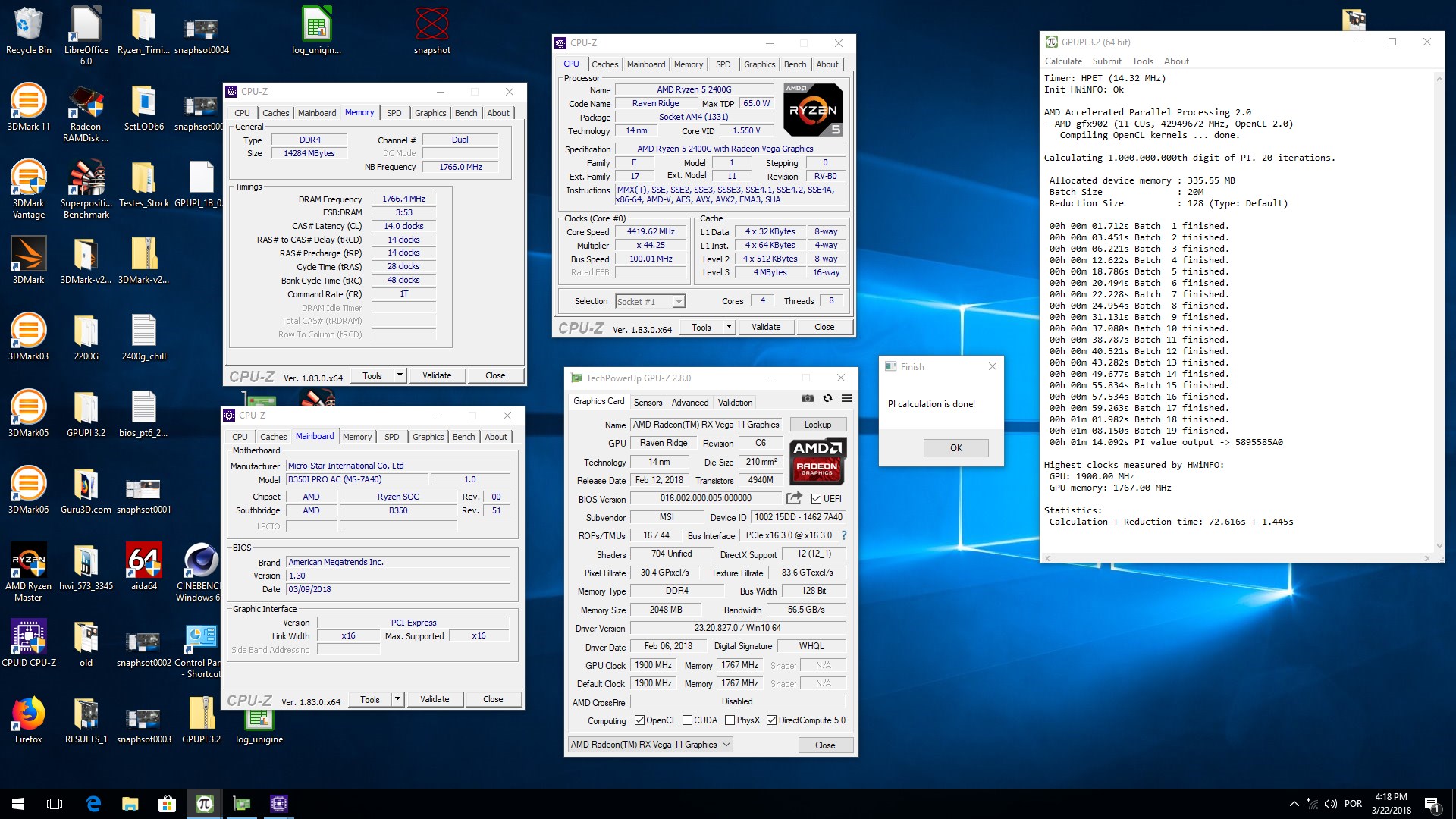Viewport: 1456px width, 819px height.
Task: Launch Firefox from the desktop
Action: [28, 720]
